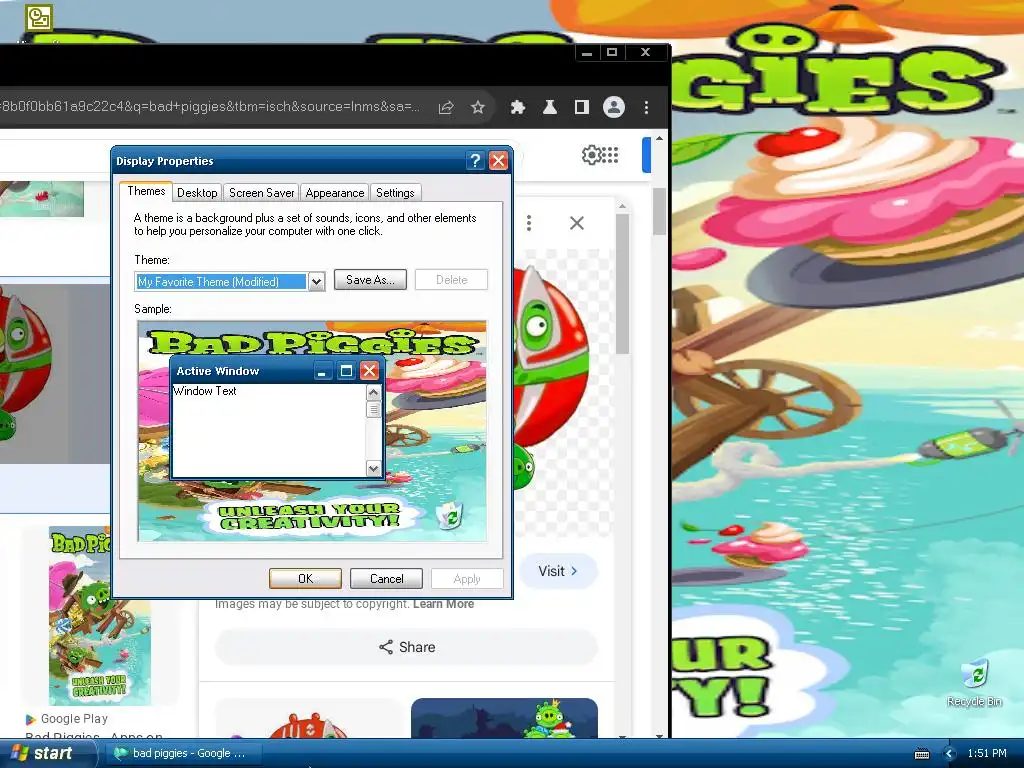This screenshot has height=768, width=1024.
Task: Click the Share button
Action: click(407, 647)
